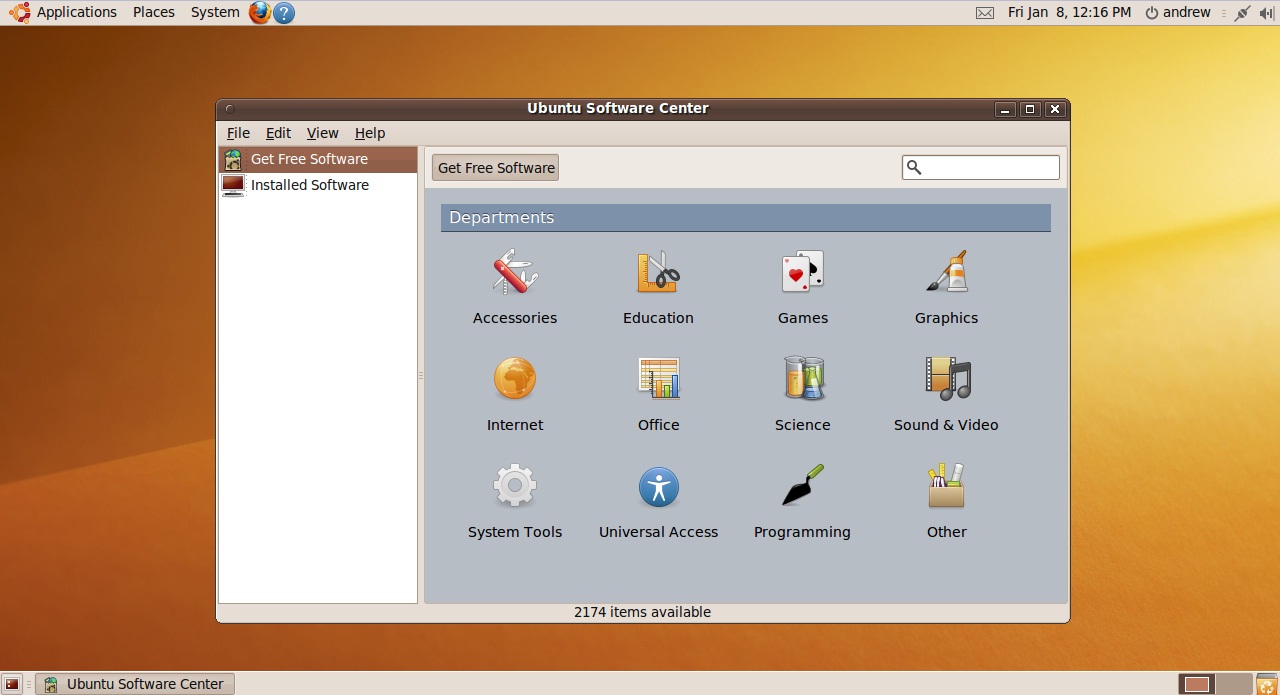This screenshot has height=695, width=1280.
Task: Click the blue help icon in top panel
Action: click(x=284, y=13)
